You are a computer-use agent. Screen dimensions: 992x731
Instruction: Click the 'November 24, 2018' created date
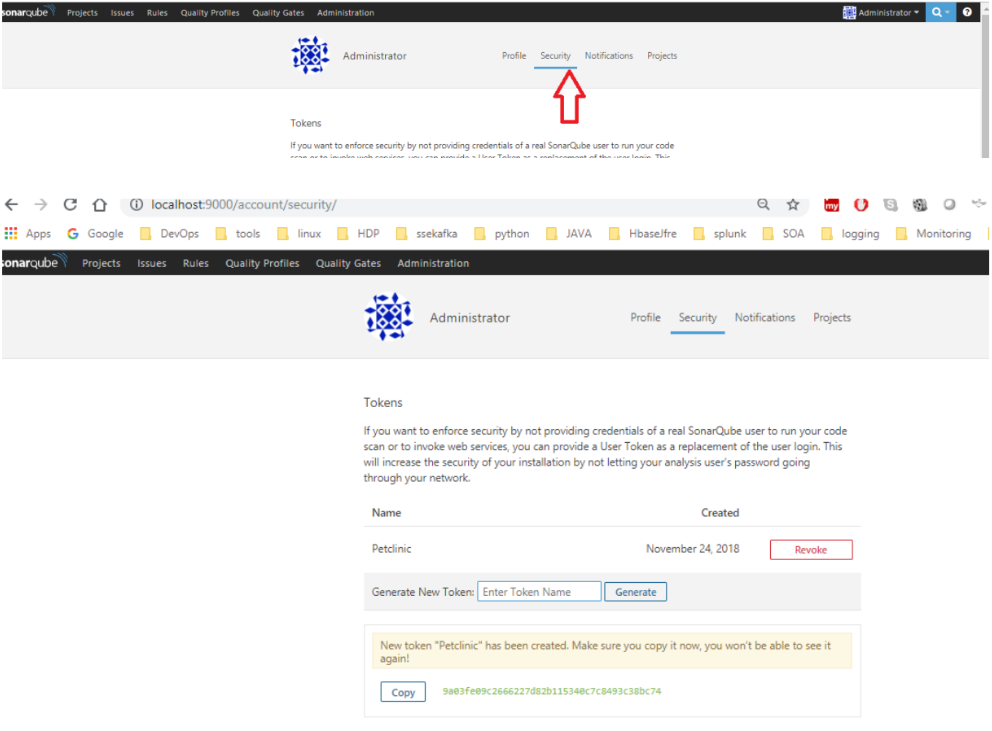click(x=693, y=549)
